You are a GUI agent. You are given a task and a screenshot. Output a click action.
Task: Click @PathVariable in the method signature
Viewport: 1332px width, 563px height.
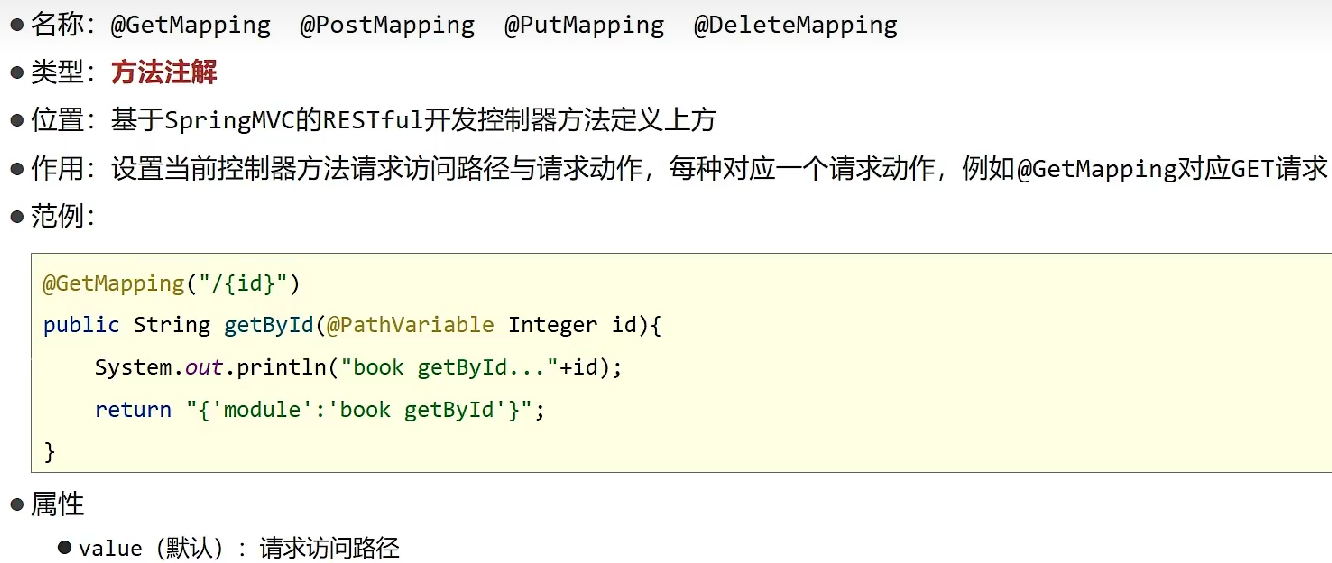(409, 325)
